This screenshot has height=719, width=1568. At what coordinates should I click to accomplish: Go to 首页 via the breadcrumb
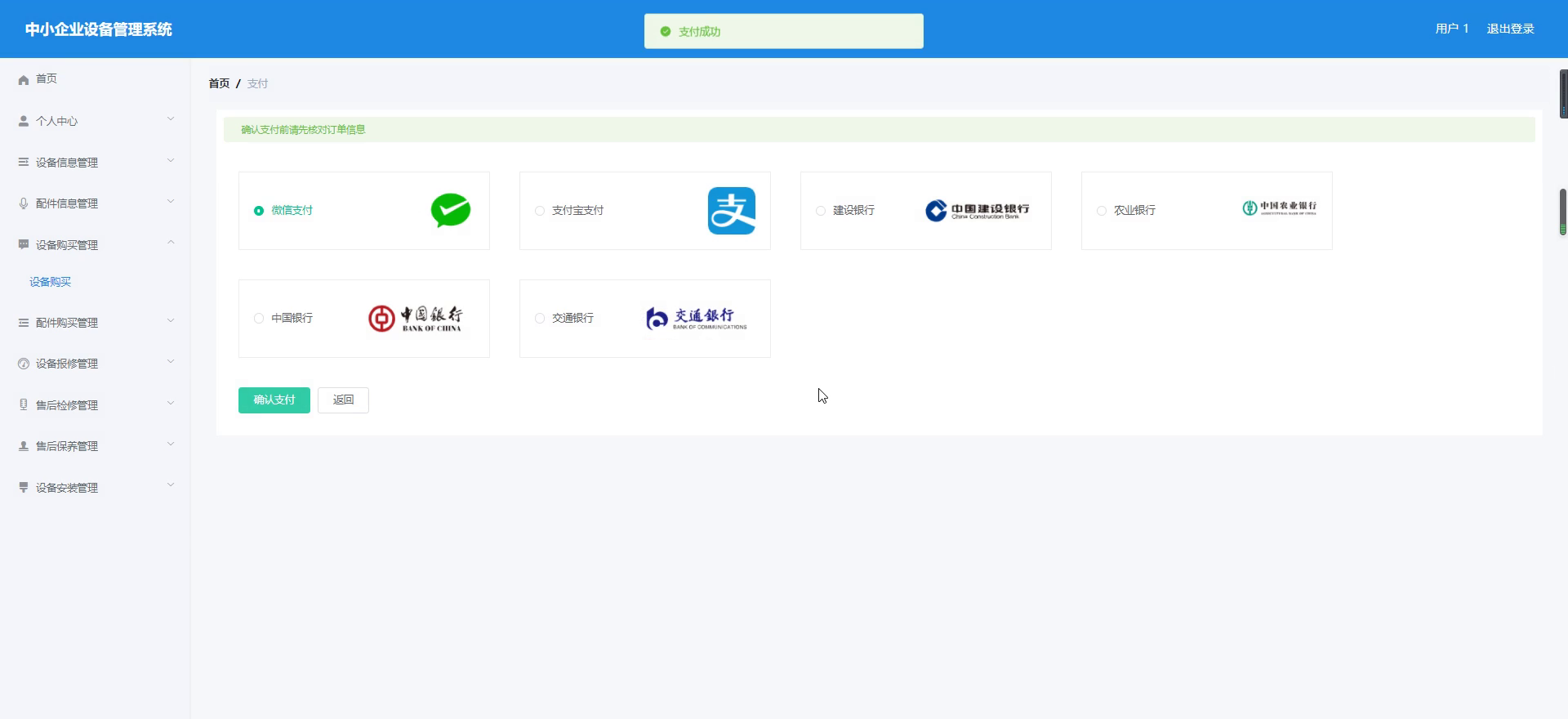tap(219, 83)
